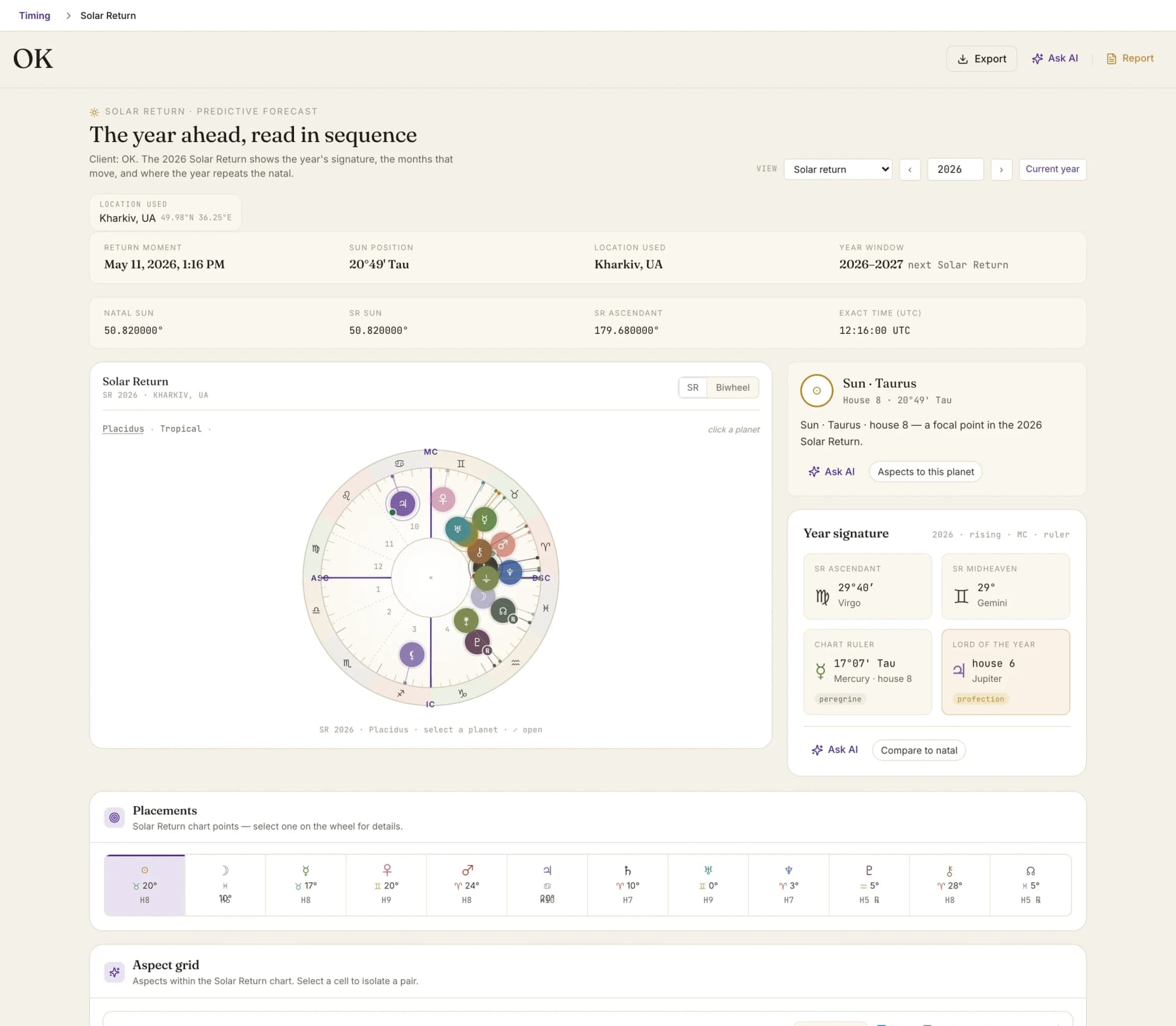Export the solar return
The height and width of the screenshot is (1026, 1176).
(x=981, y=59)
